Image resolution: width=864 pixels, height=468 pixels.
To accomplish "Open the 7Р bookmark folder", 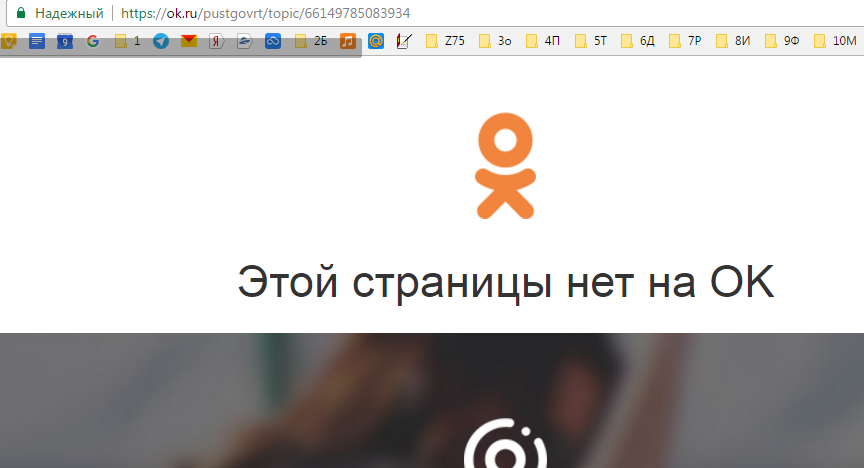I will (685, 41).
